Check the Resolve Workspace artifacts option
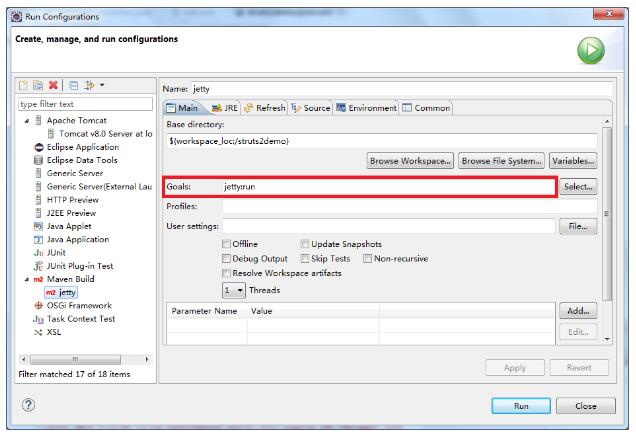This screenshot has width=636, height=436. (x=226, y=272)
